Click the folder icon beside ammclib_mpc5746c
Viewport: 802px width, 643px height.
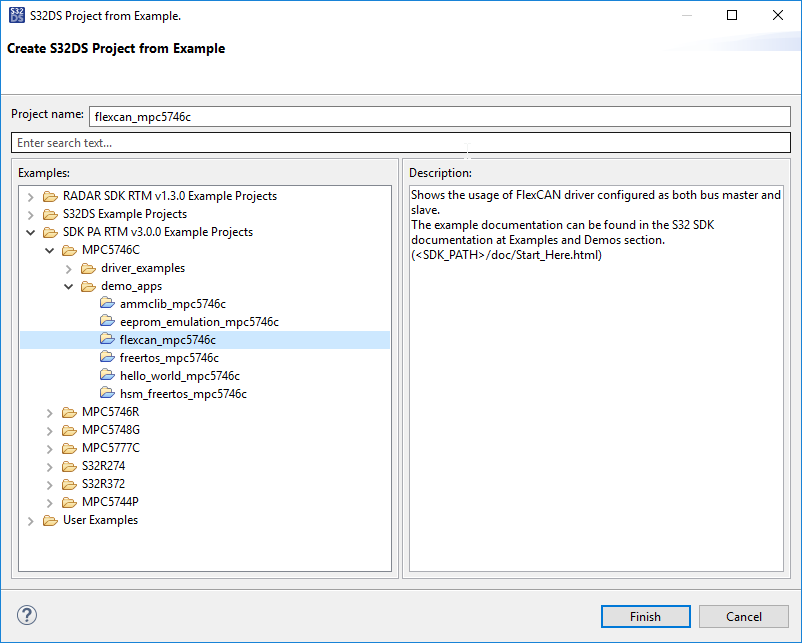pyautogui.click(x=107, y=304)
